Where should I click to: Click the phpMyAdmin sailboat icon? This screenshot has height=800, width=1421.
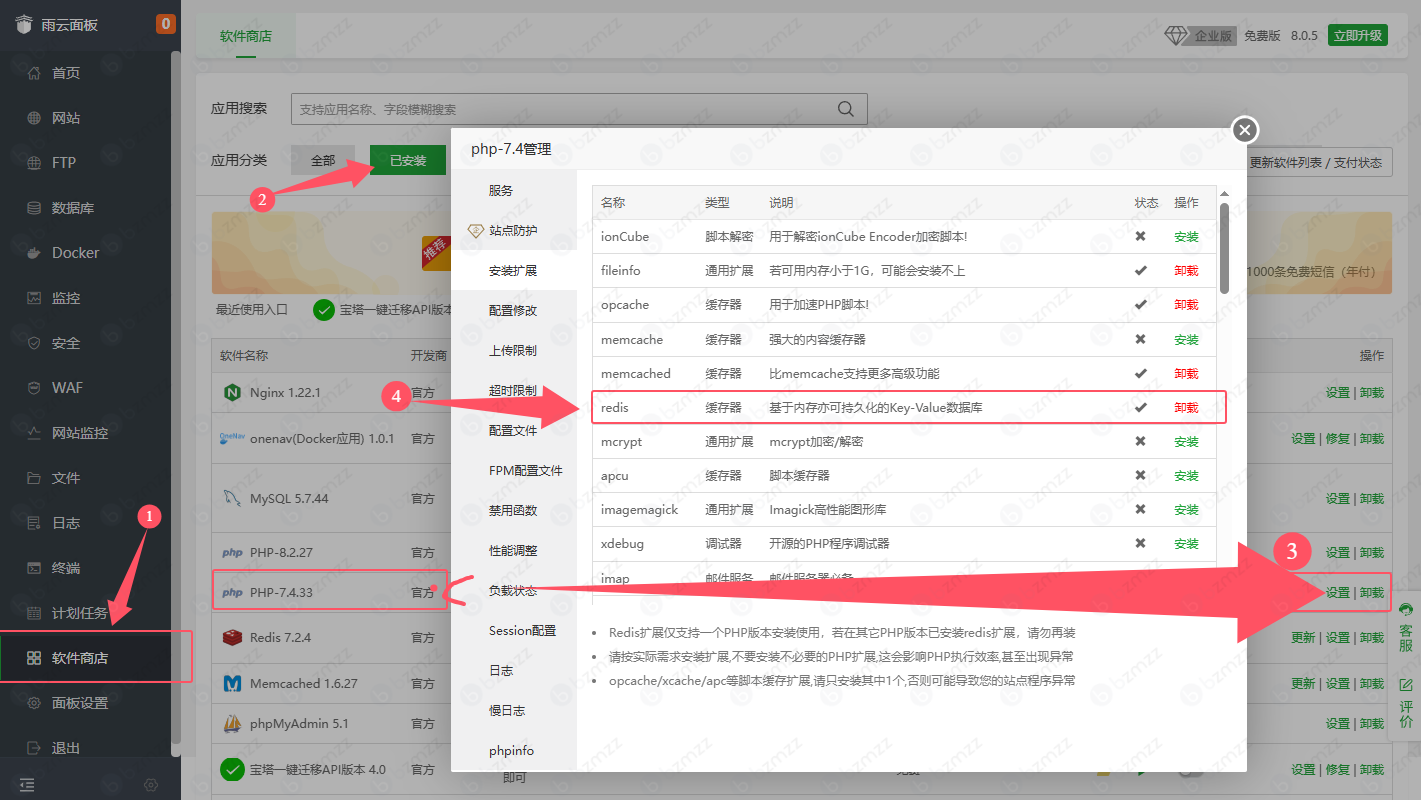[x=232, y=723]
